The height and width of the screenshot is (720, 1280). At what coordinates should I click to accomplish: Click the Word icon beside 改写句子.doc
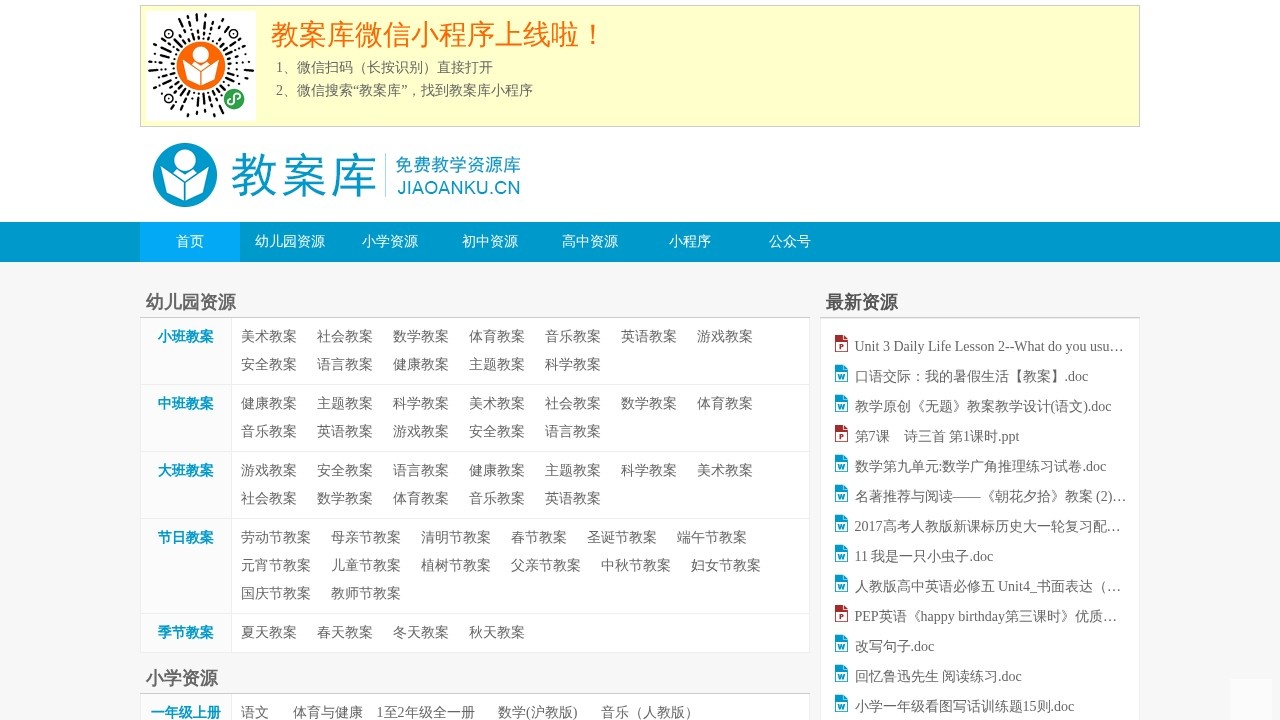tap(840, 643)
